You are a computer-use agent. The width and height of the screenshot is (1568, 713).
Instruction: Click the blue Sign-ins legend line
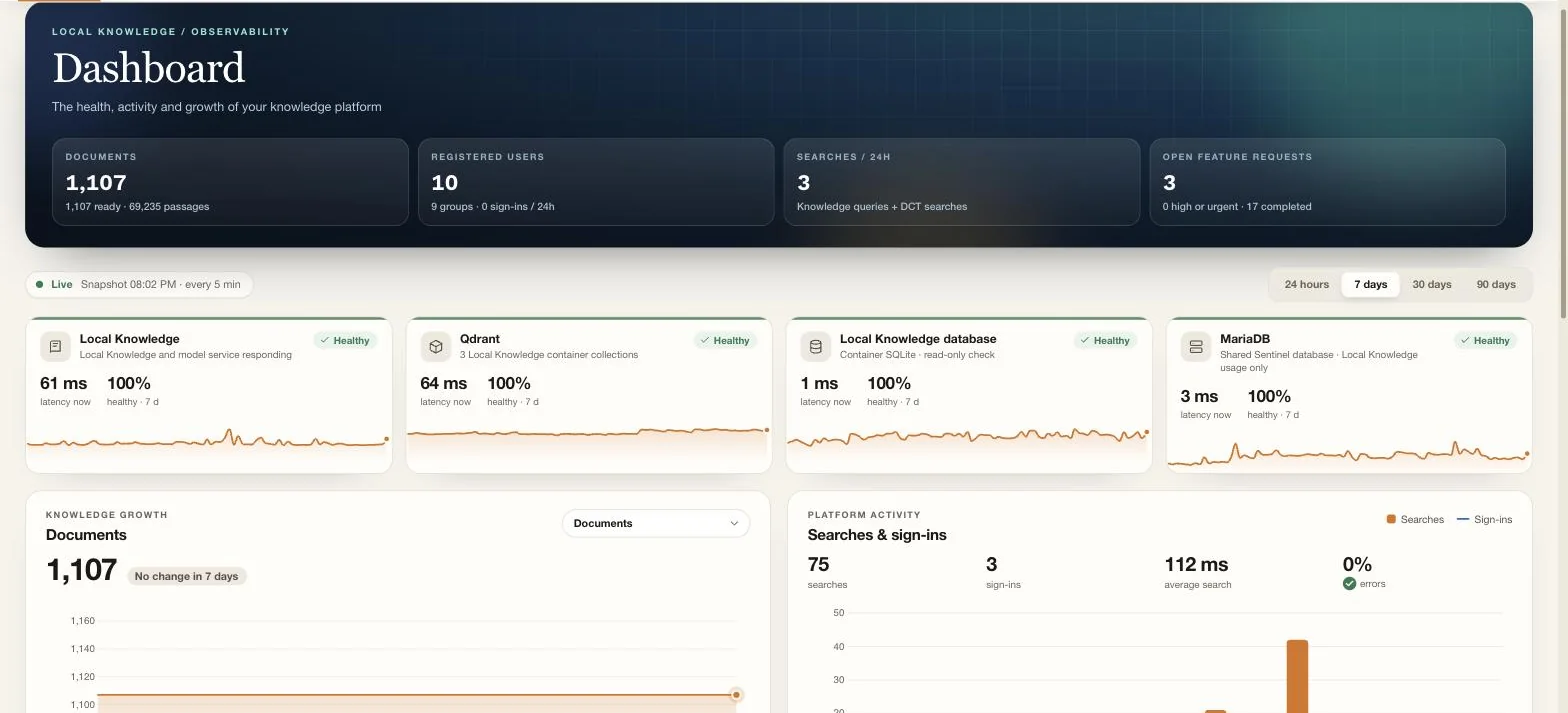[x=1463, y=519]
